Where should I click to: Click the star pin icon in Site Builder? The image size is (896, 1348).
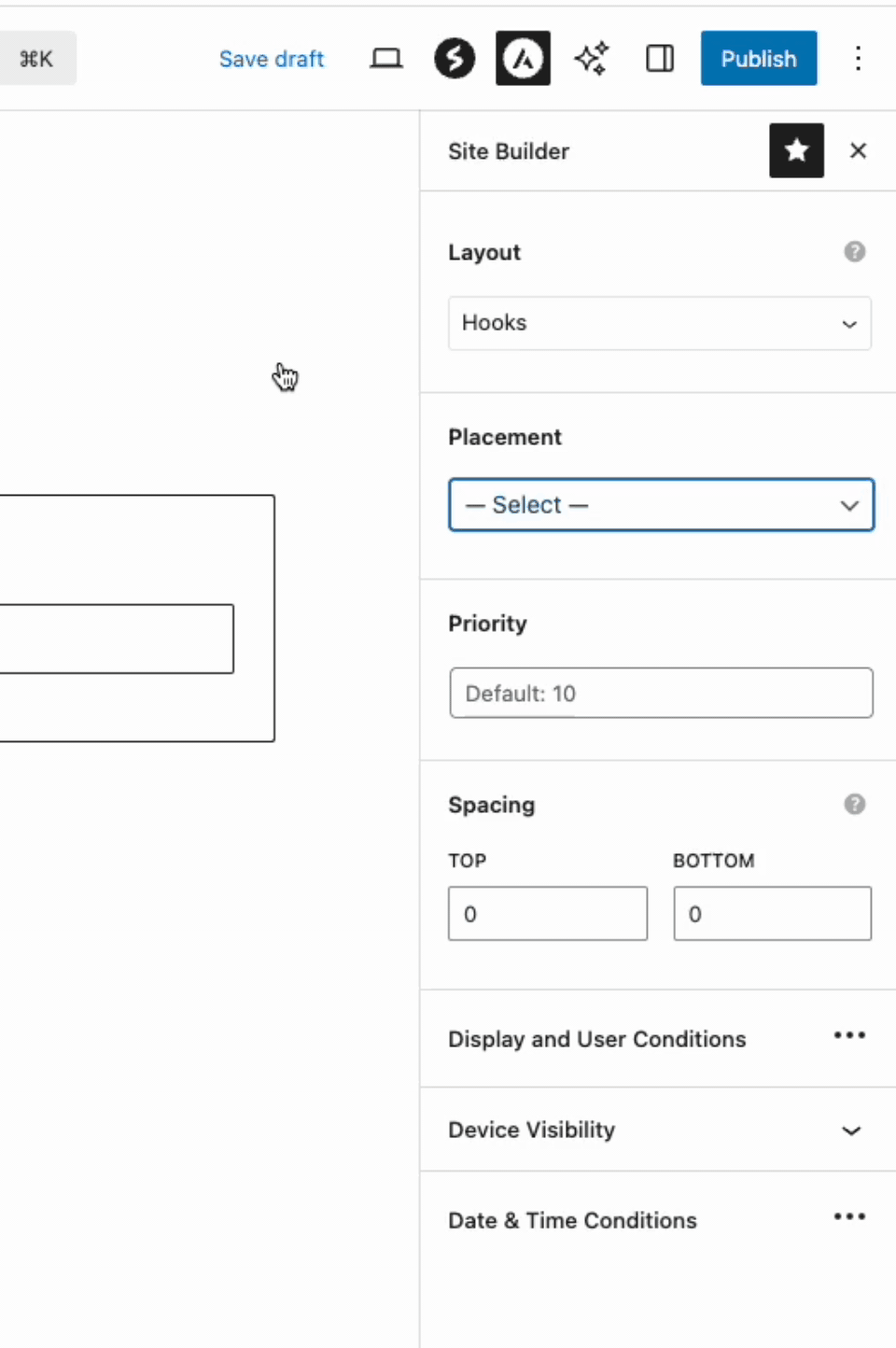click(796, 150)
